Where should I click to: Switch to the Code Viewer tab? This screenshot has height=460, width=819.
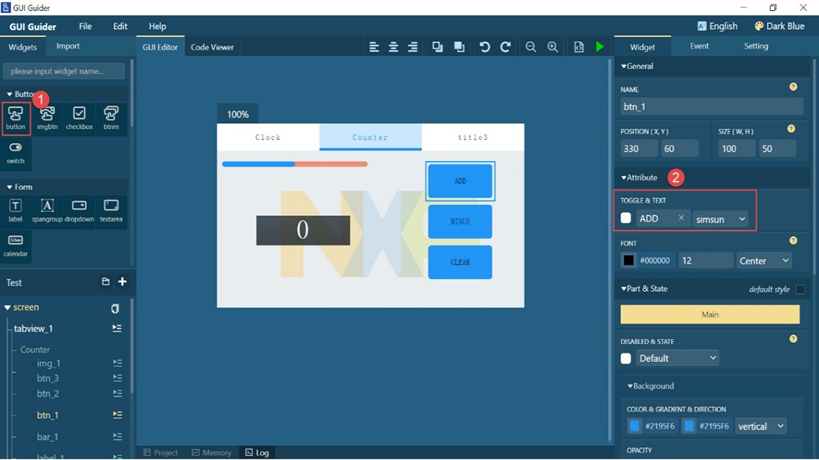212,47
